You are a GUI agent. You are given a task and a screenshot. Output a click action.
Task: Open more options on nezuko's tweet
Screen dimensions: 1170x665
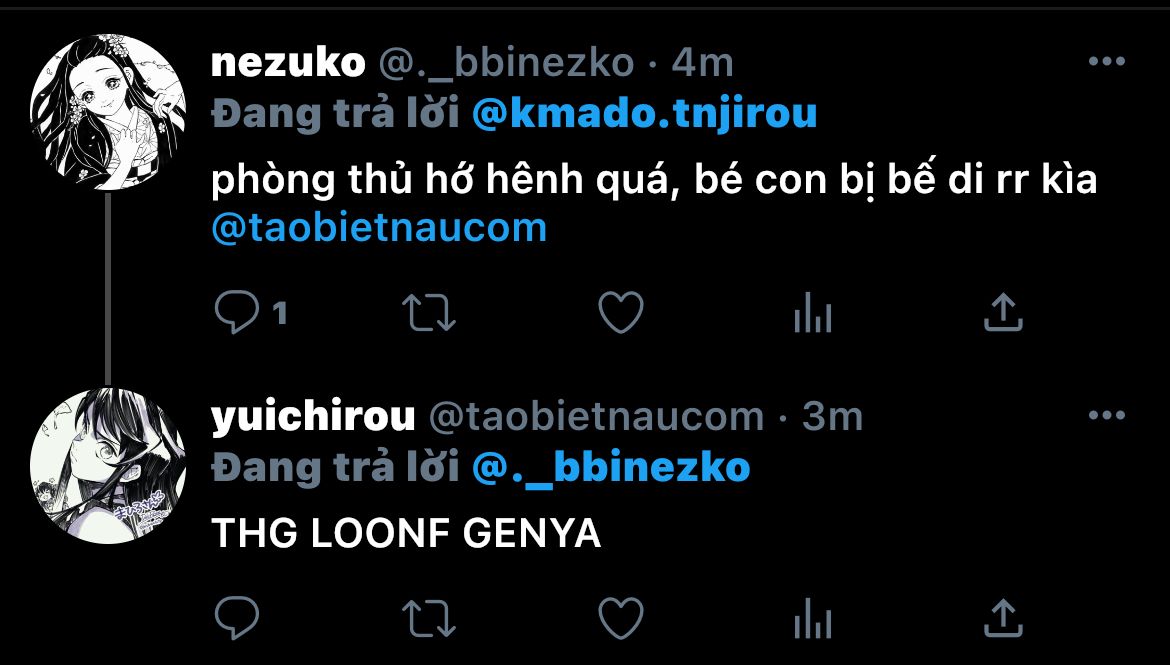point(1106,63)
